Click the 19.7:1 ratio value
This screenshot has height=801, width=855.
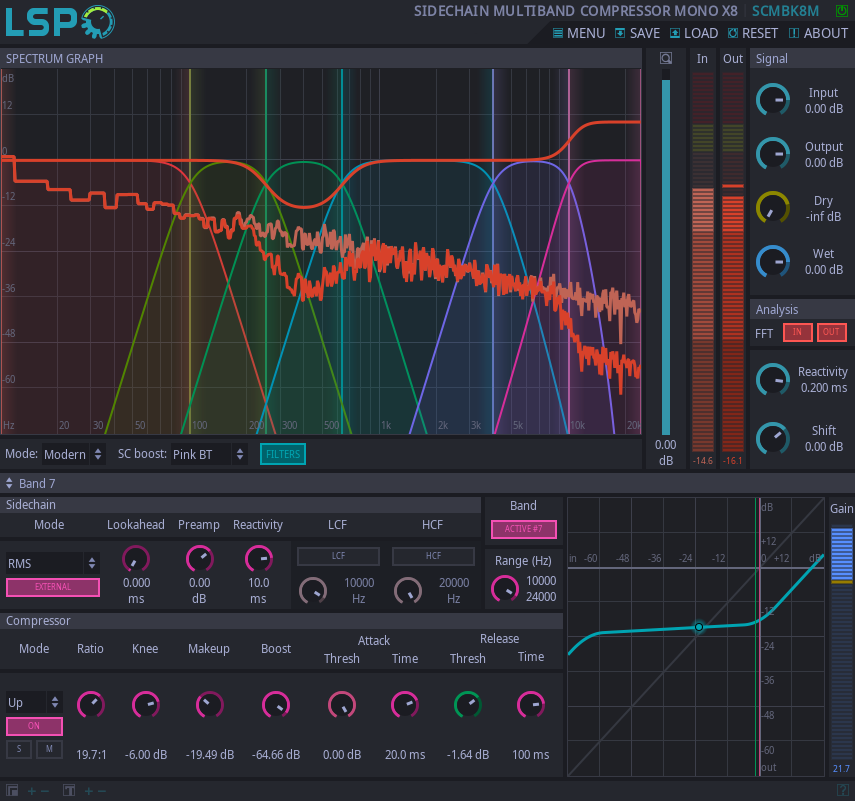tap(91, 755)
